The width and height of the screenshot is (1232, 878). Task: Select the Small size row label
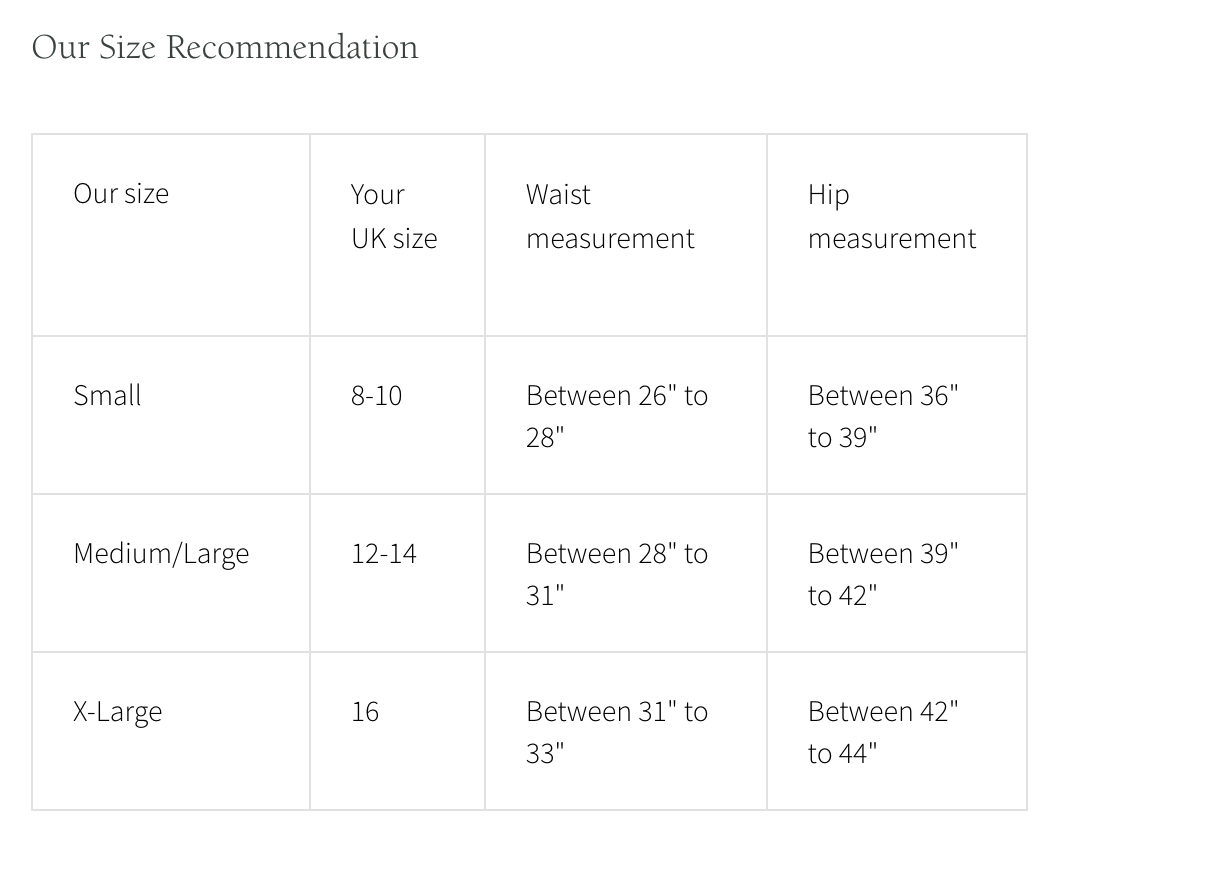click(171, 415)
